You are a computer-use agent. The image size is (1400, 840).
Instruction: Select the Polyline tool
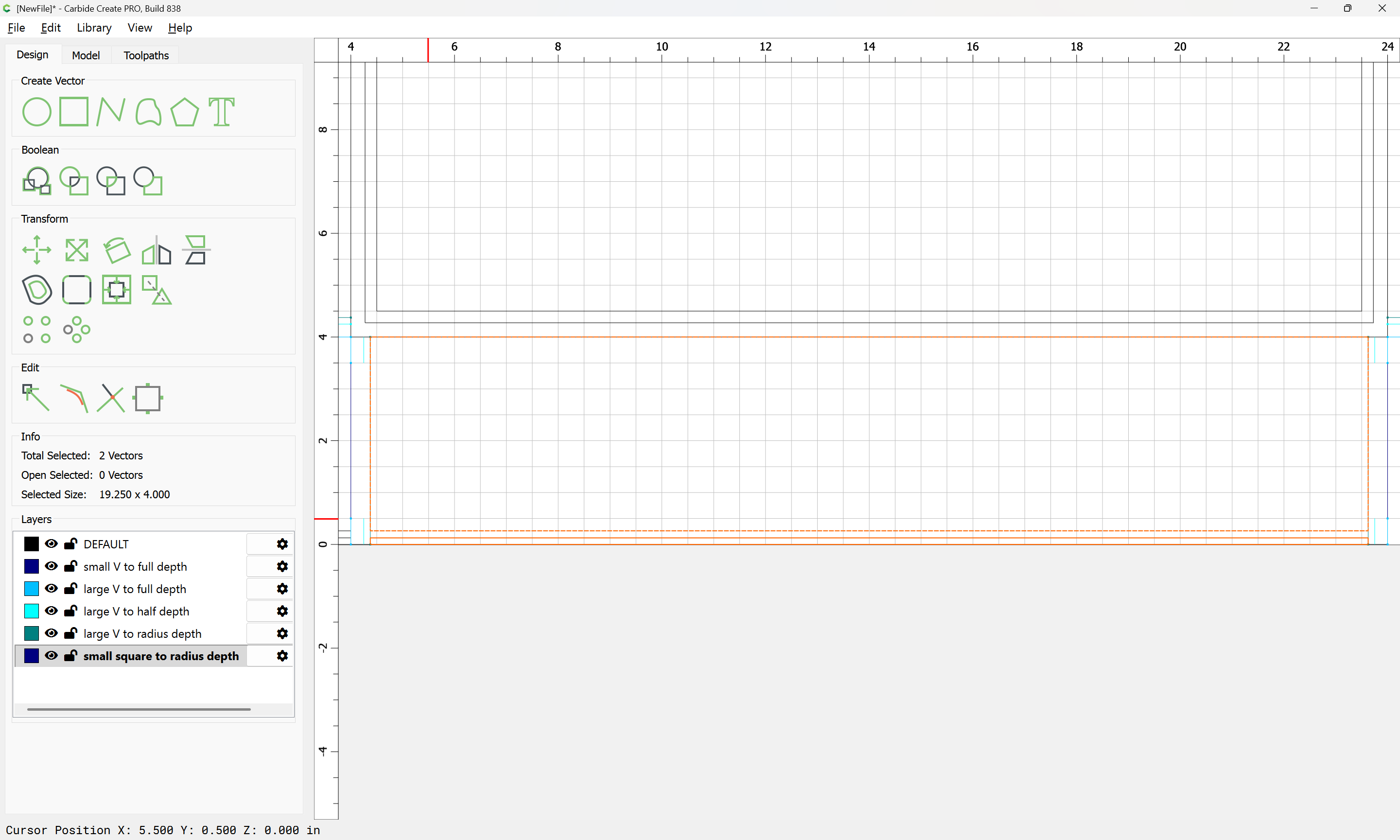110,112
